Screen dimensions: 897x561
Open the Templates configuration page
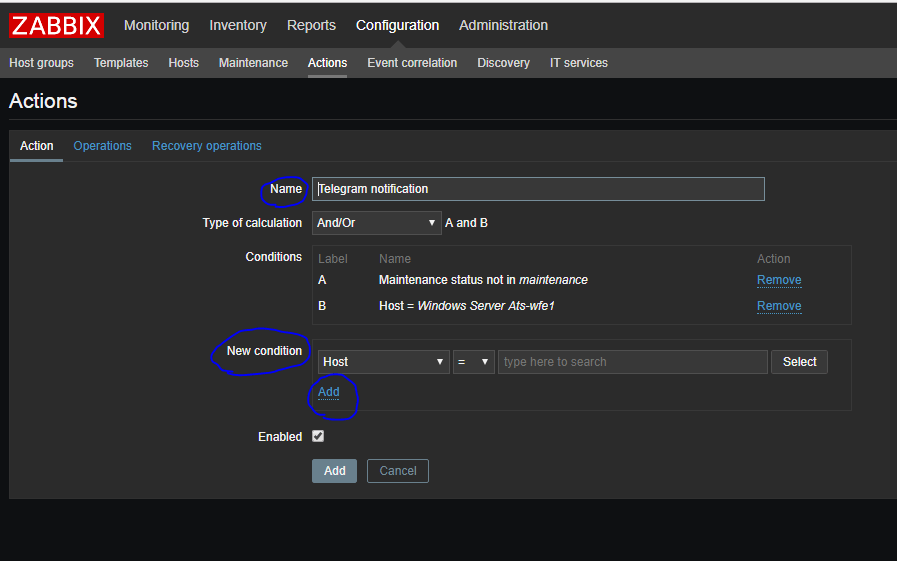(x=121, y=63)
